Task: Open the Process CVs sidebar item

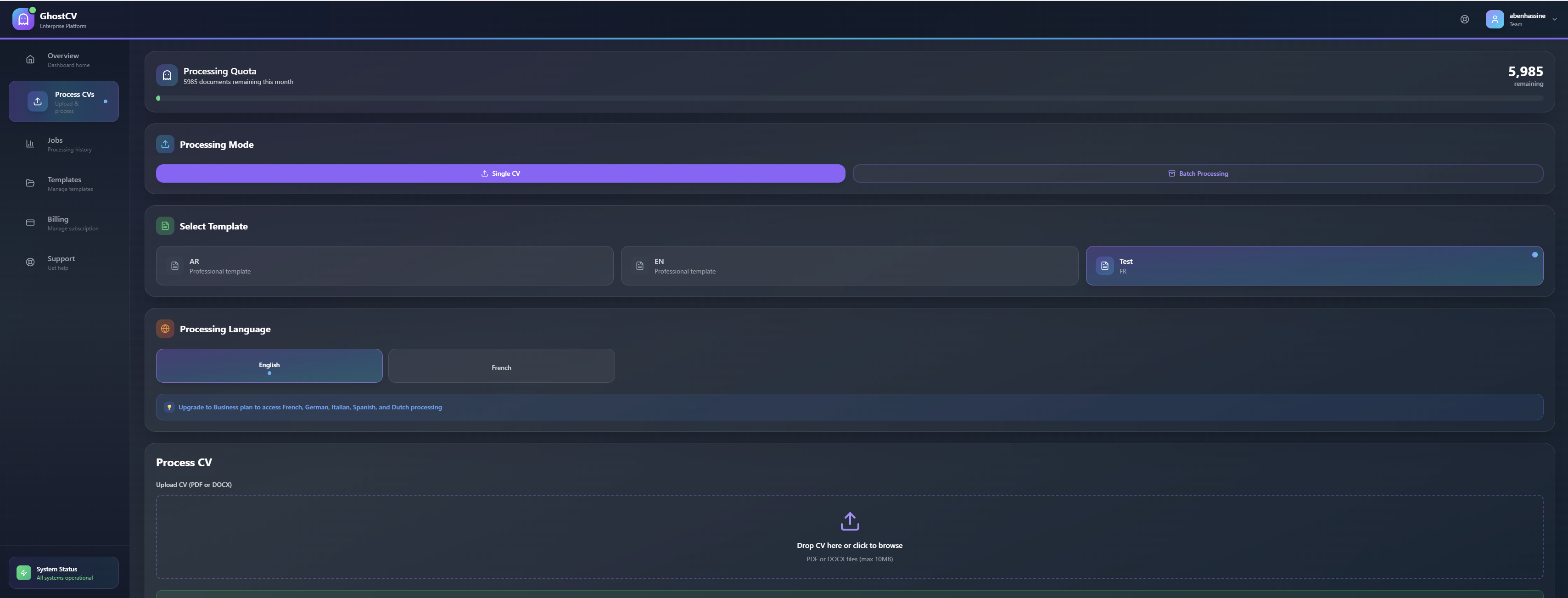Action: coord(64,101)
